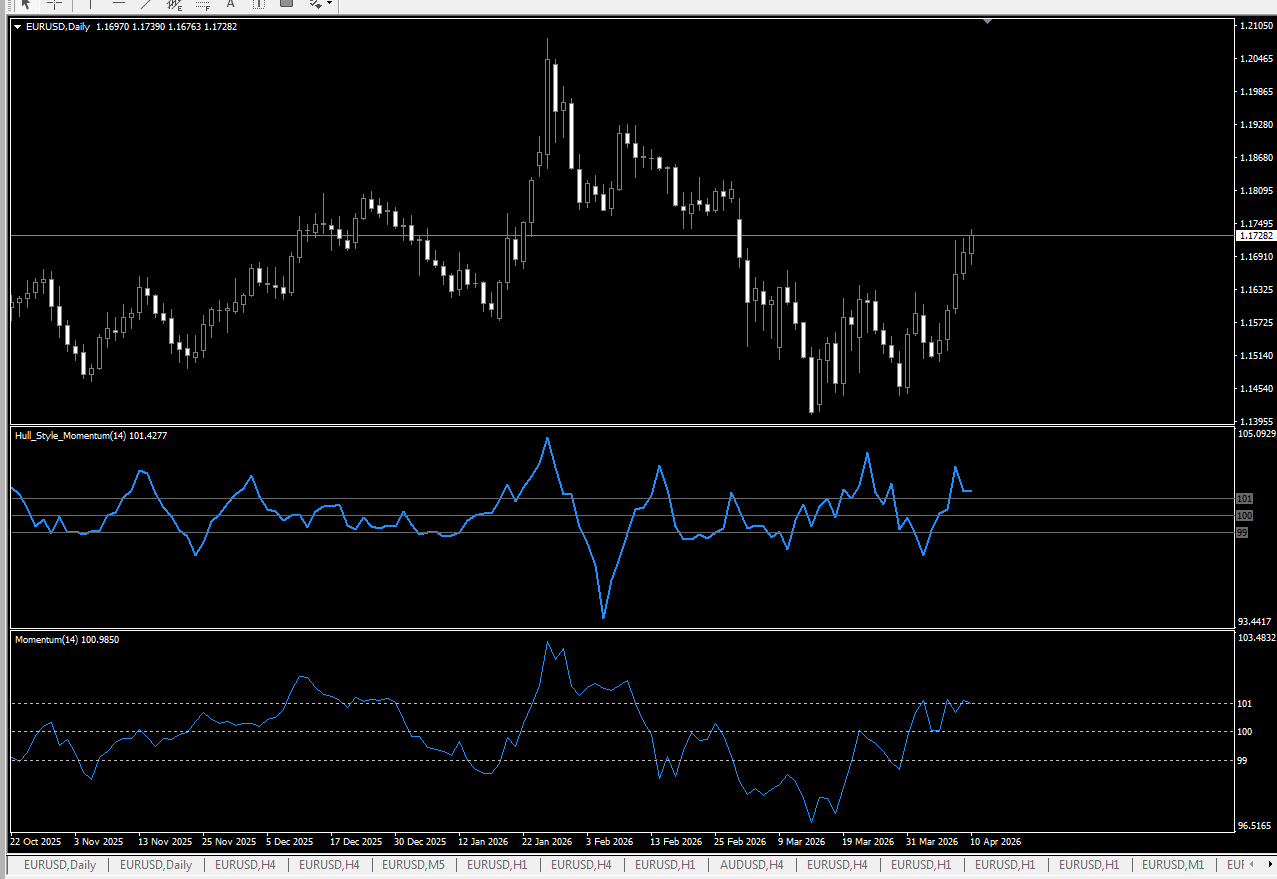The width and height of the screenshot is (1277, 879).
Task: Pick the trendline drawing tool
Action: coord(146,4)
